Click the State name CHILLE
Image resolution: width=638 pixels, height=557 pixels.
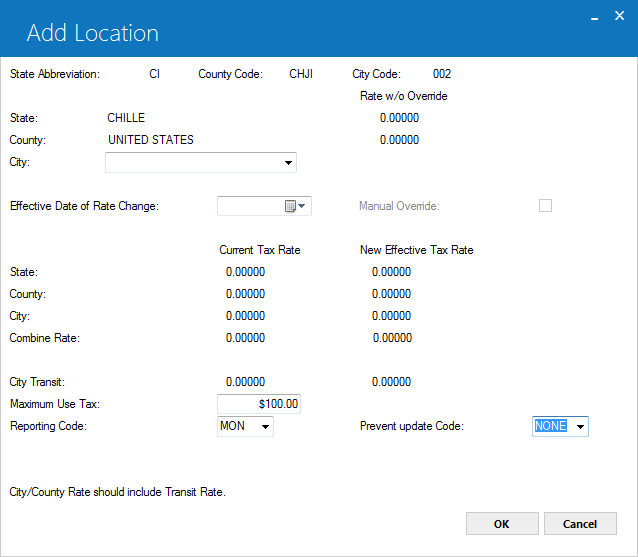point(126,118)
